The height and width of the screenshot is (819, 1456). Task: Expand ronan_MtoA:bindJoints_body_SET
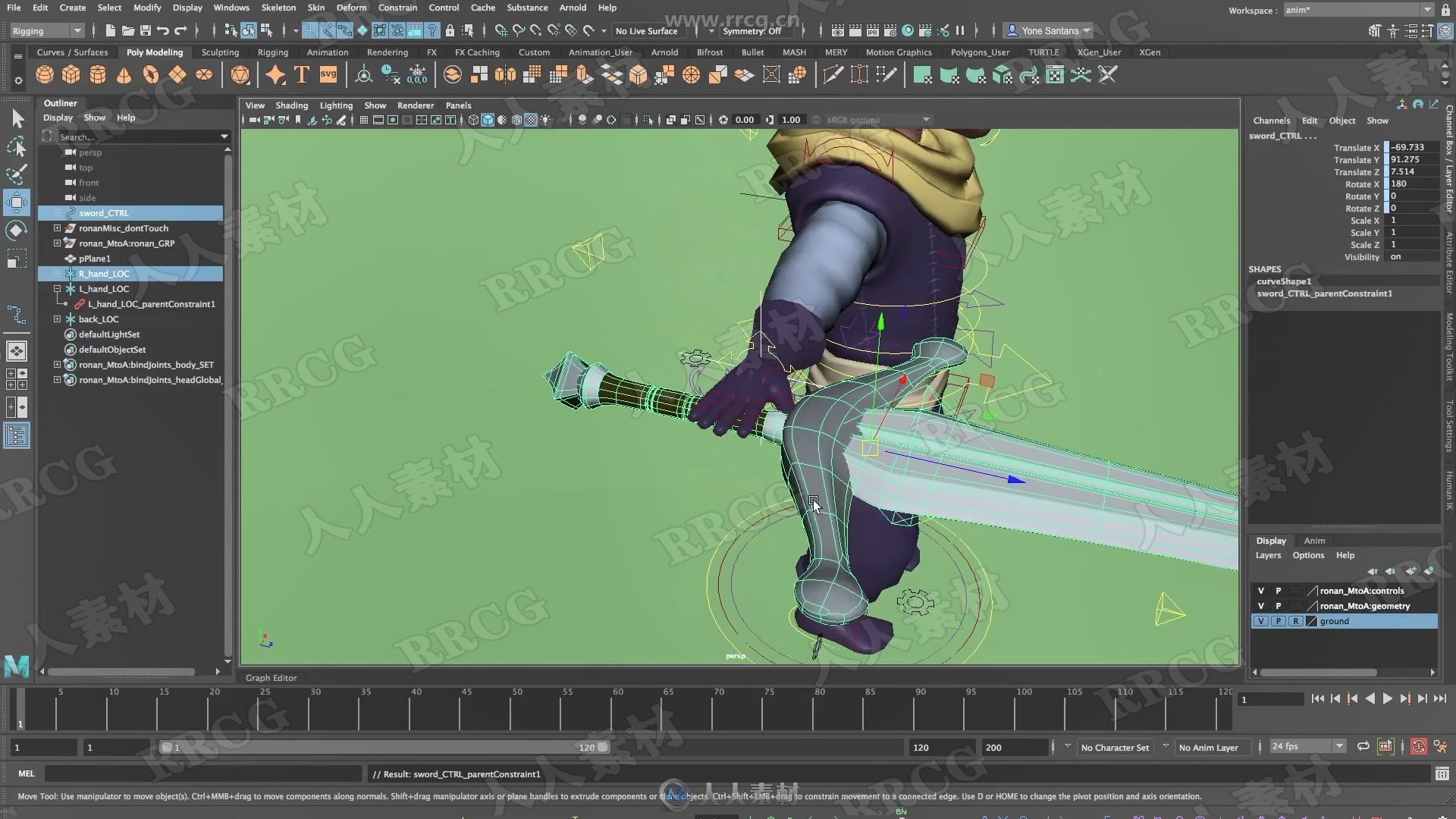[57, 364]
